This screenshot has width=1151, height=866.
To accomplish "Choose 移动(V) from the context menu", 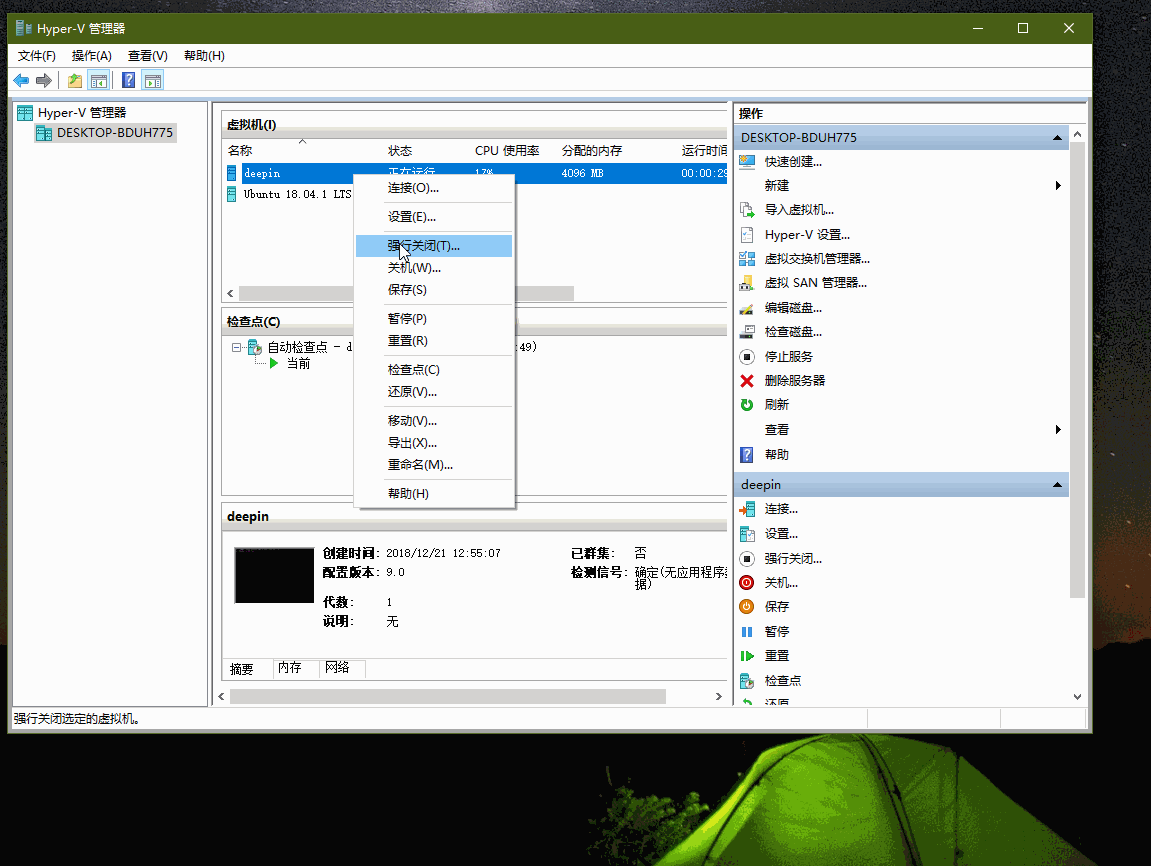I will [x=434, y=421].
